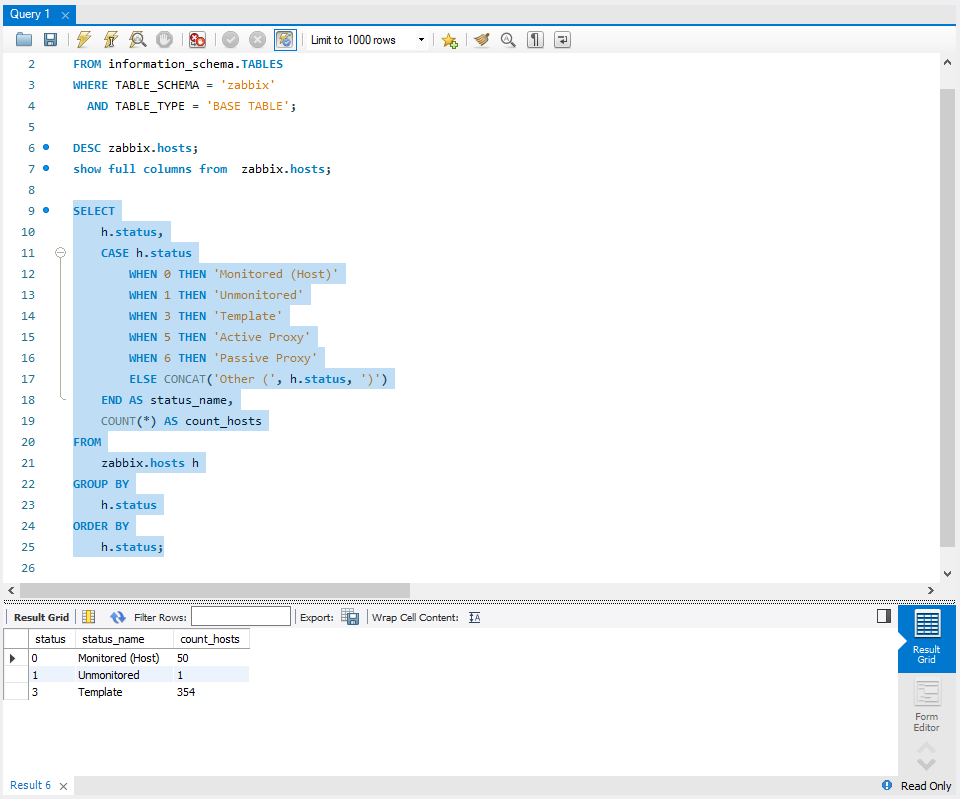The height and width of the screenshot is (799, 960).
Task: Toggle invisible characters pilcrow icon
Action: pos(535,40)
